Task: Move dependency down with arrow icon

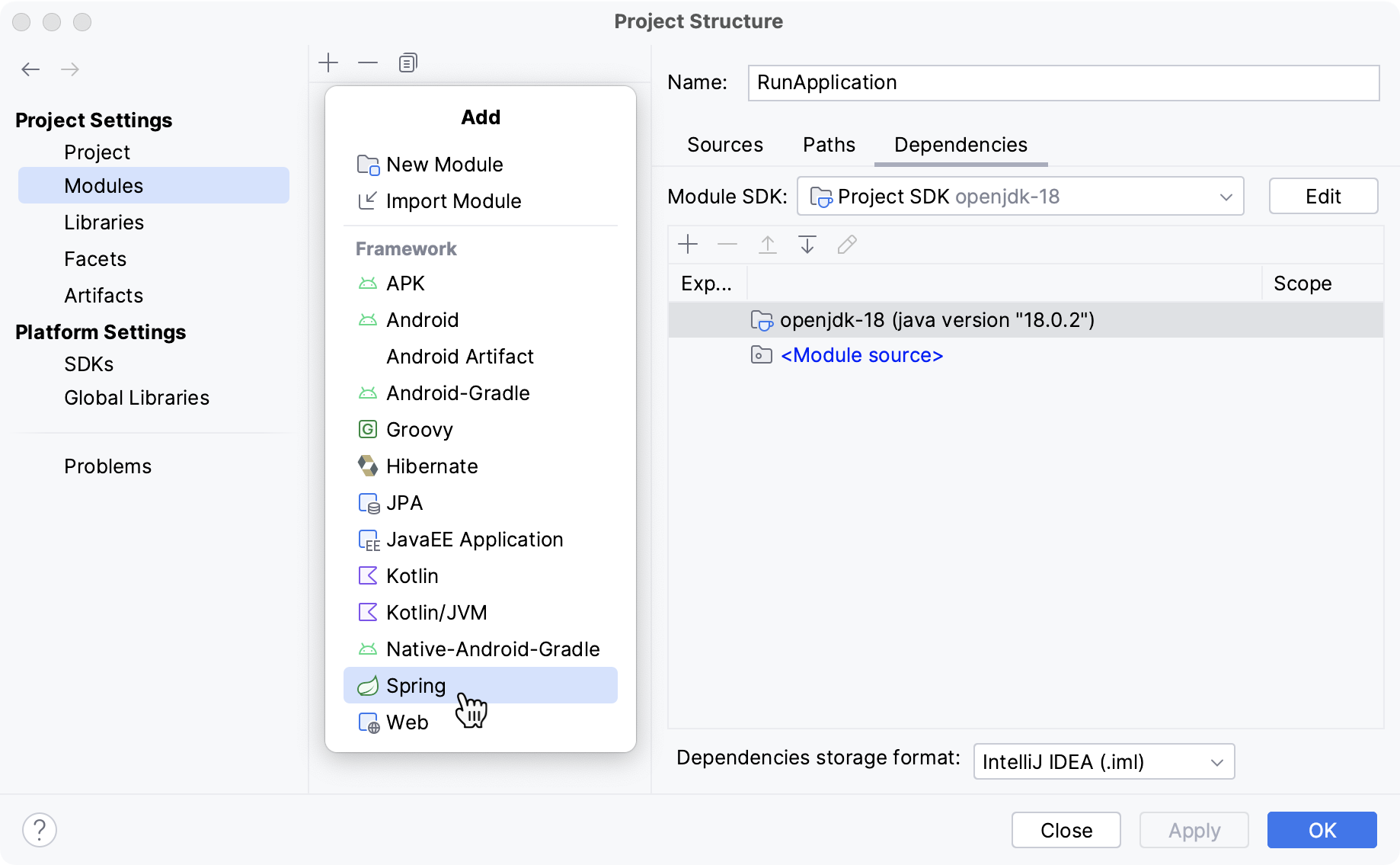Action: (807, 245)
